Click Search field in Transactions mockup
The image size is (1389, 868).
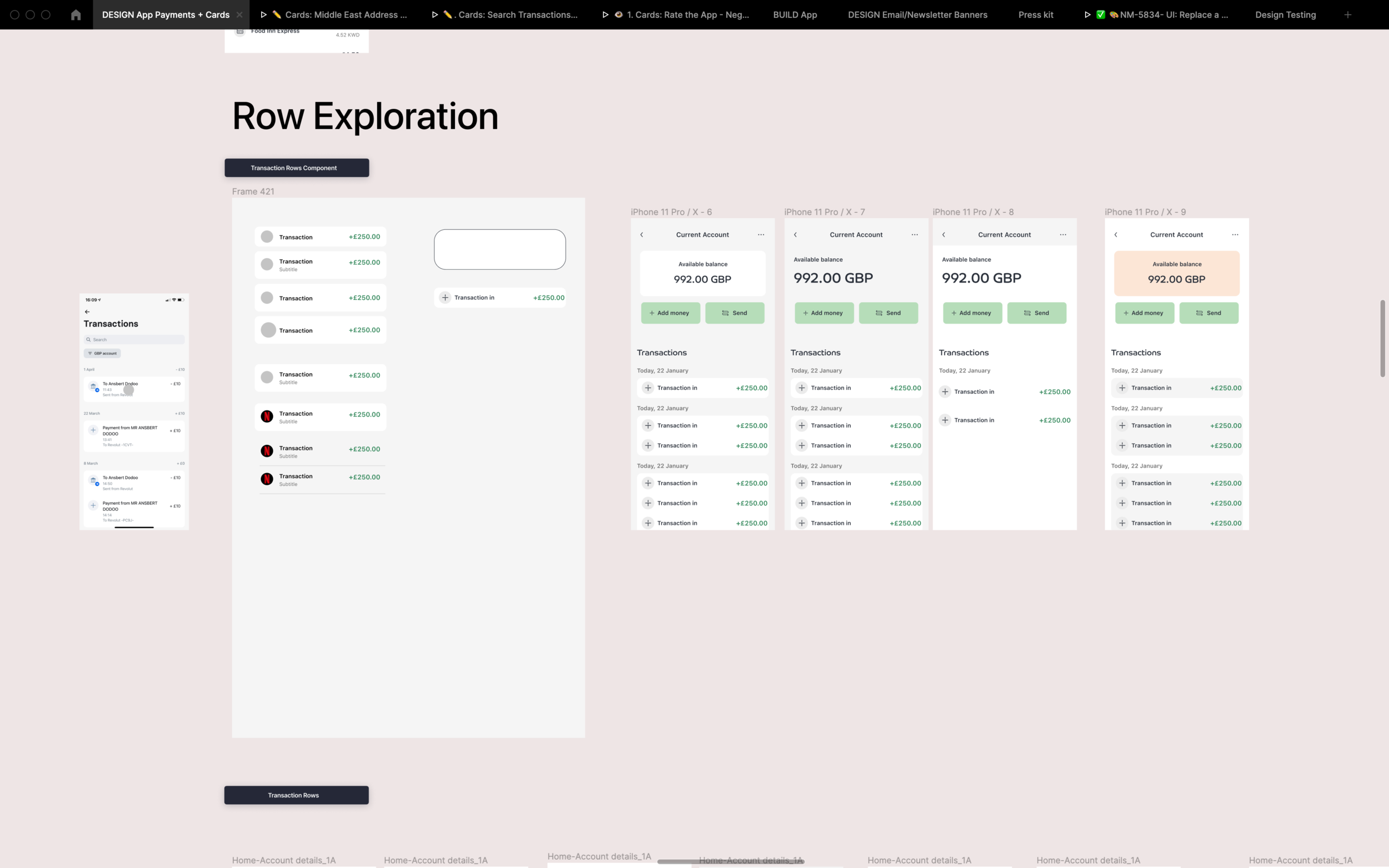pyautogui.click(x=134, y=340)
